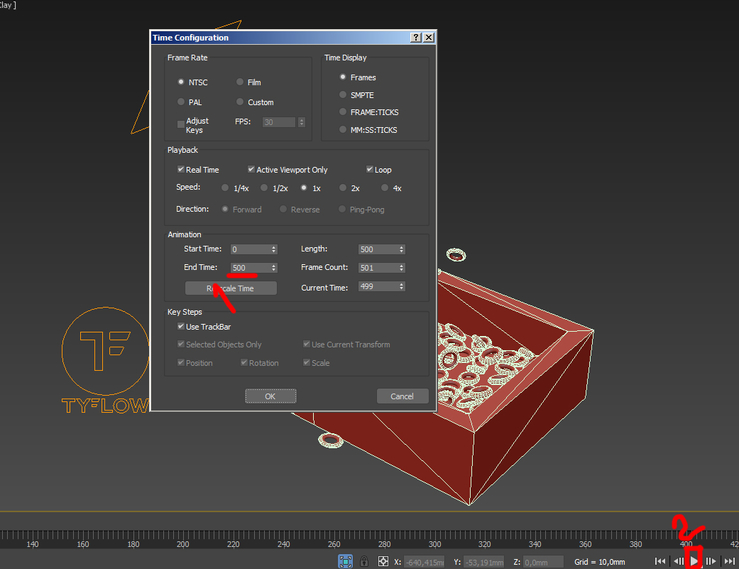Toggle Use TrackBar checkbox
Image resolution: width=739 pixels, height=569 pixels.
tap(181, 326)
